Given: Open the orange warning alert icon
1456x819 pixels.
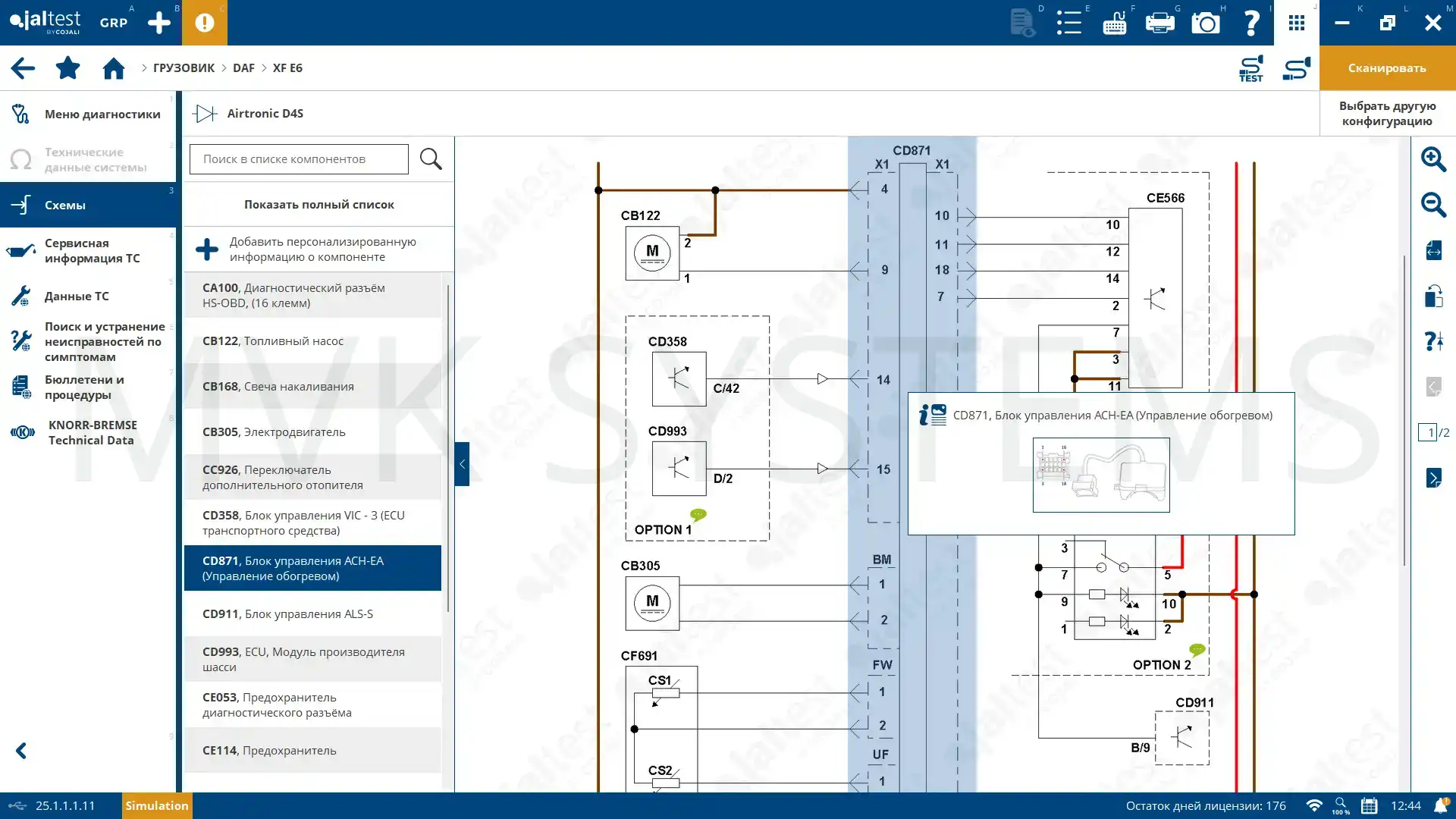Looking at the screenshot, I should pos(205,23).
